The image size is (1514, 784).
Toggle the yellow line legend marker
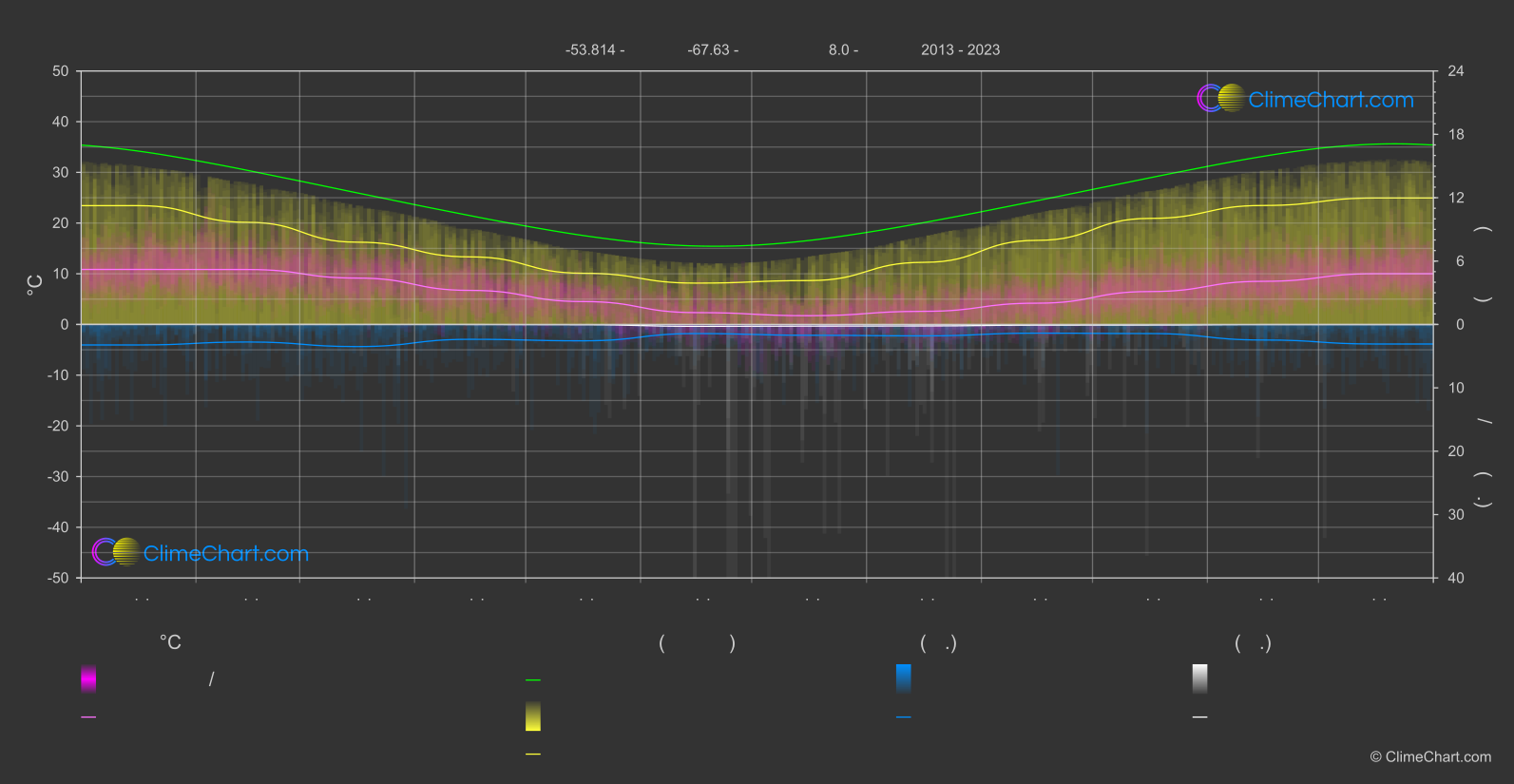pos(533,755)
